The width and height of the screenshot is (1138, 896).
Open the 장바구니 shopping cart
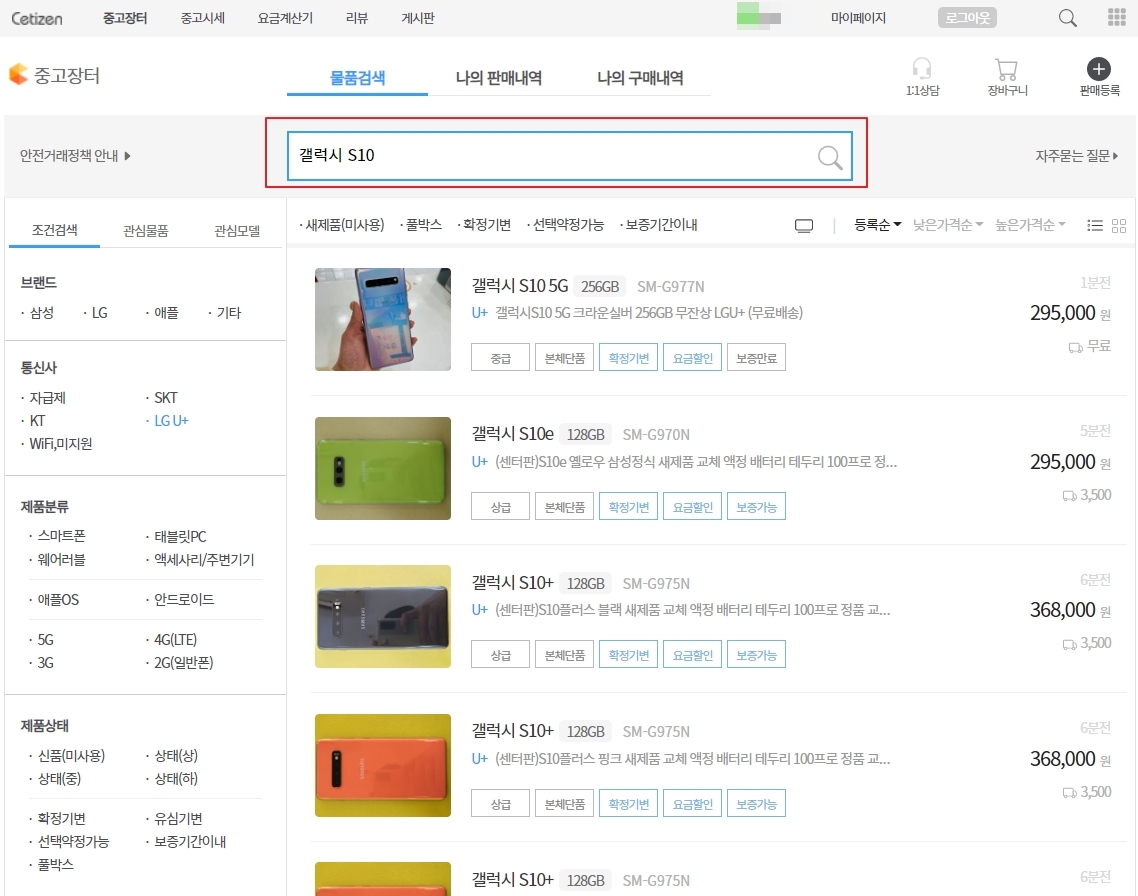tap(1007, 69)
